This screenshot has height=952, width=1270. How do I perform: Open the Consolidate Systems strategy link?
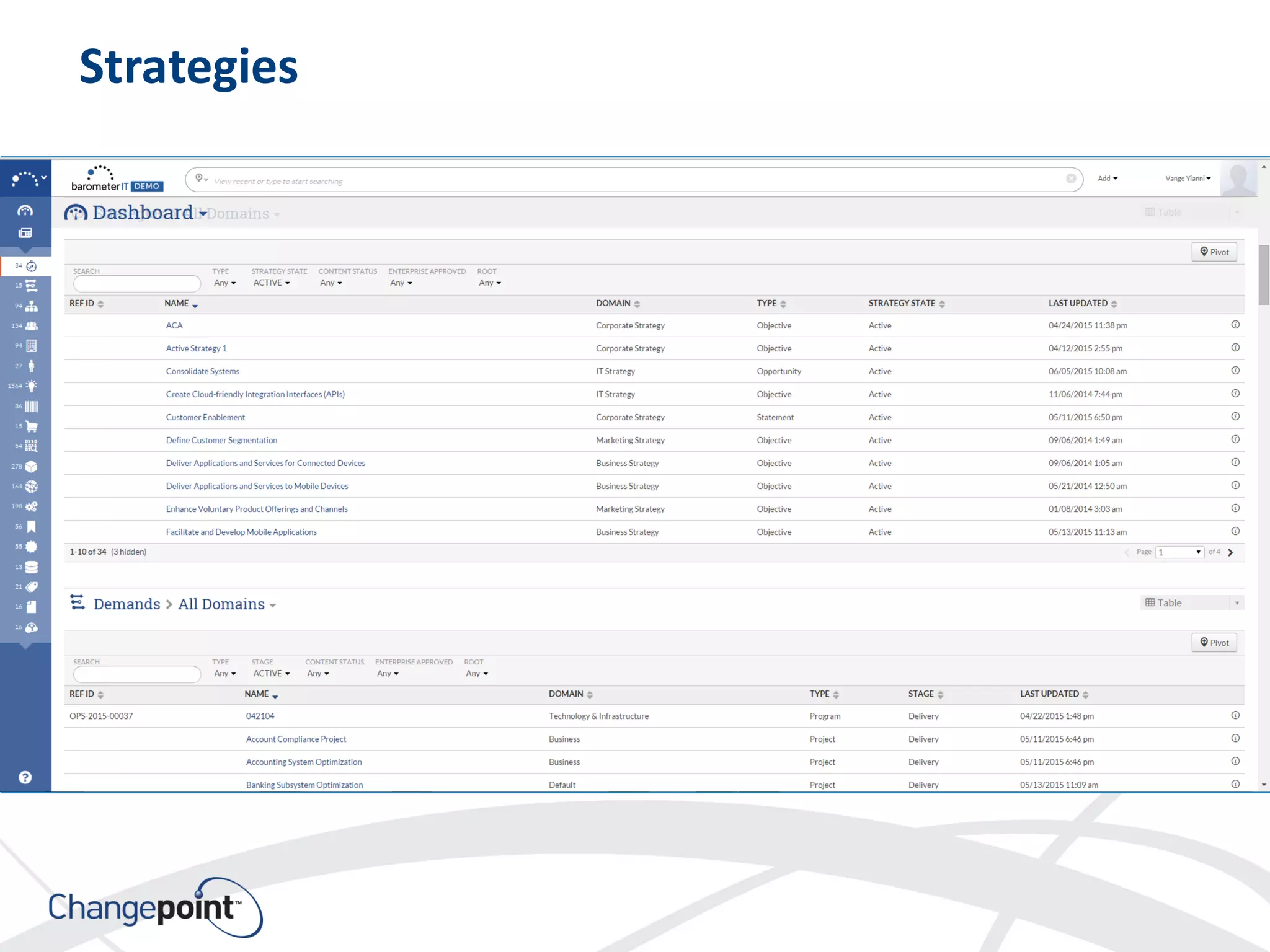pos(202,371)
